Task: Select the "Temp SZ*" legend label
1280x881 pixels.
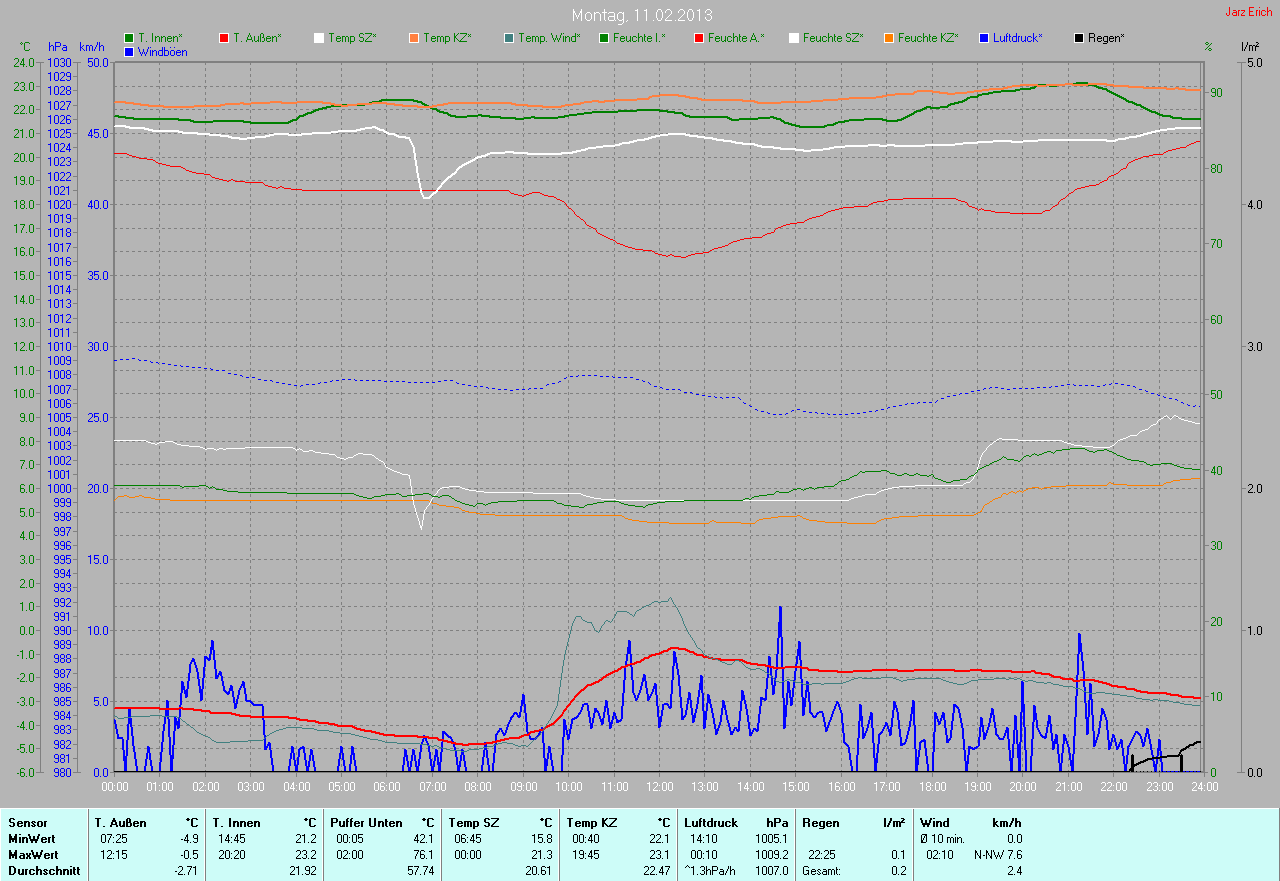Action: (352, 38)
